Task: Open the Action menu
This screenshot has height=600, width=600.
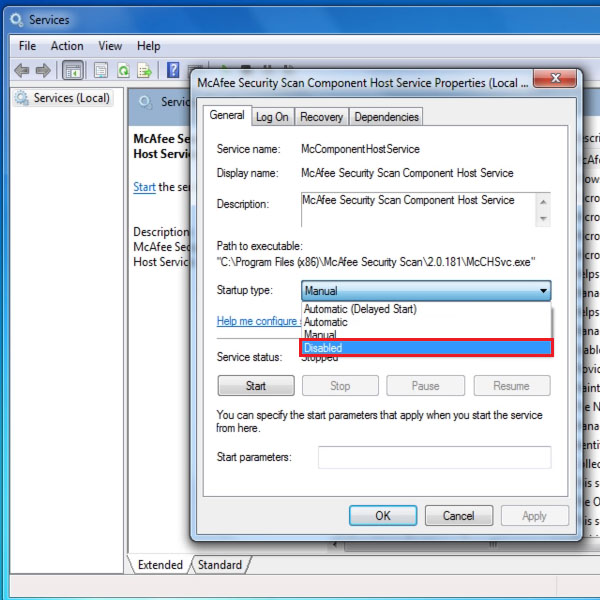Action: [x=67, y=46]
